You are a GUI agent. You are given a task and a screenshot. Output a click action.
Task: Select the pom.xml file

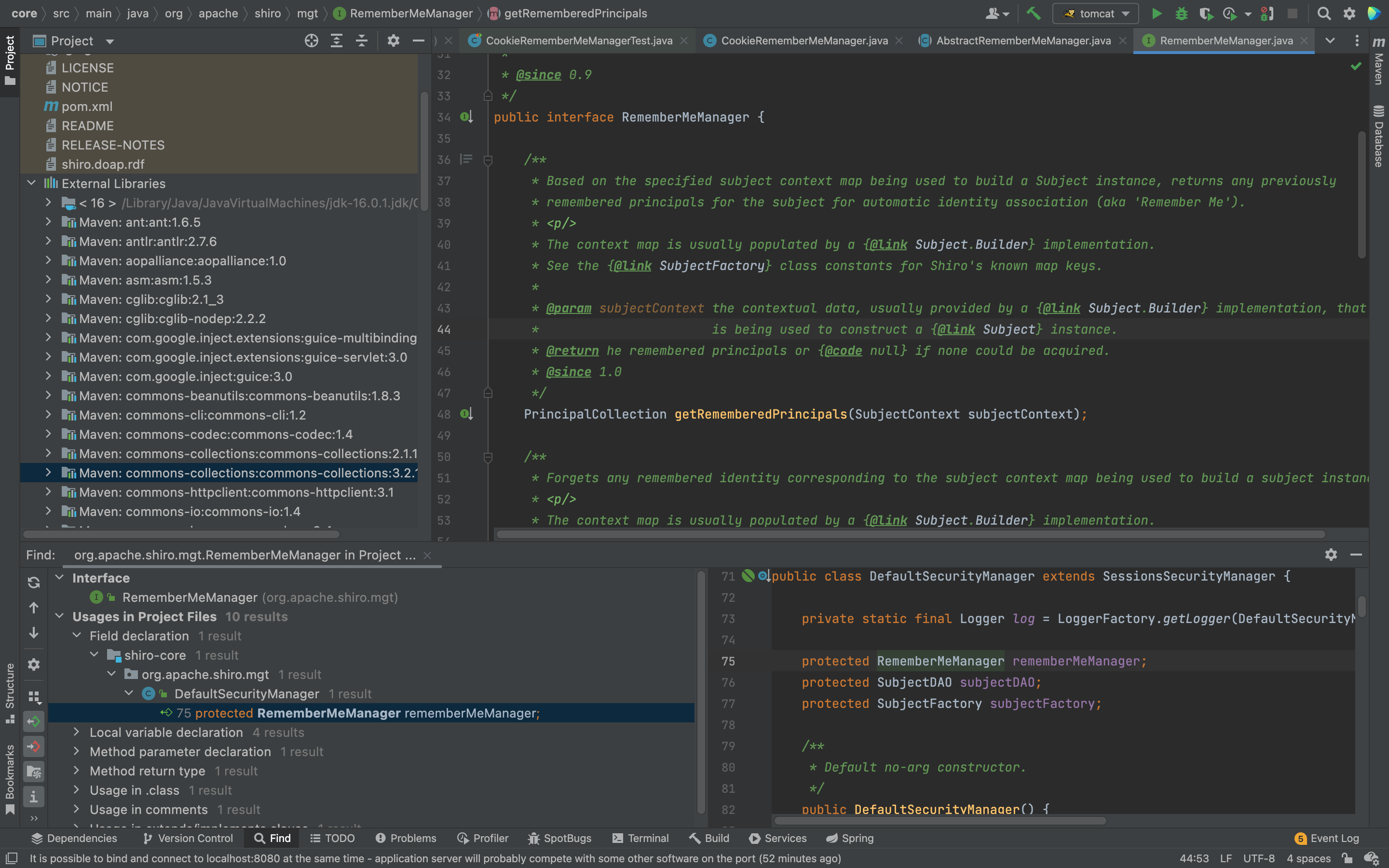coord(87,106)
